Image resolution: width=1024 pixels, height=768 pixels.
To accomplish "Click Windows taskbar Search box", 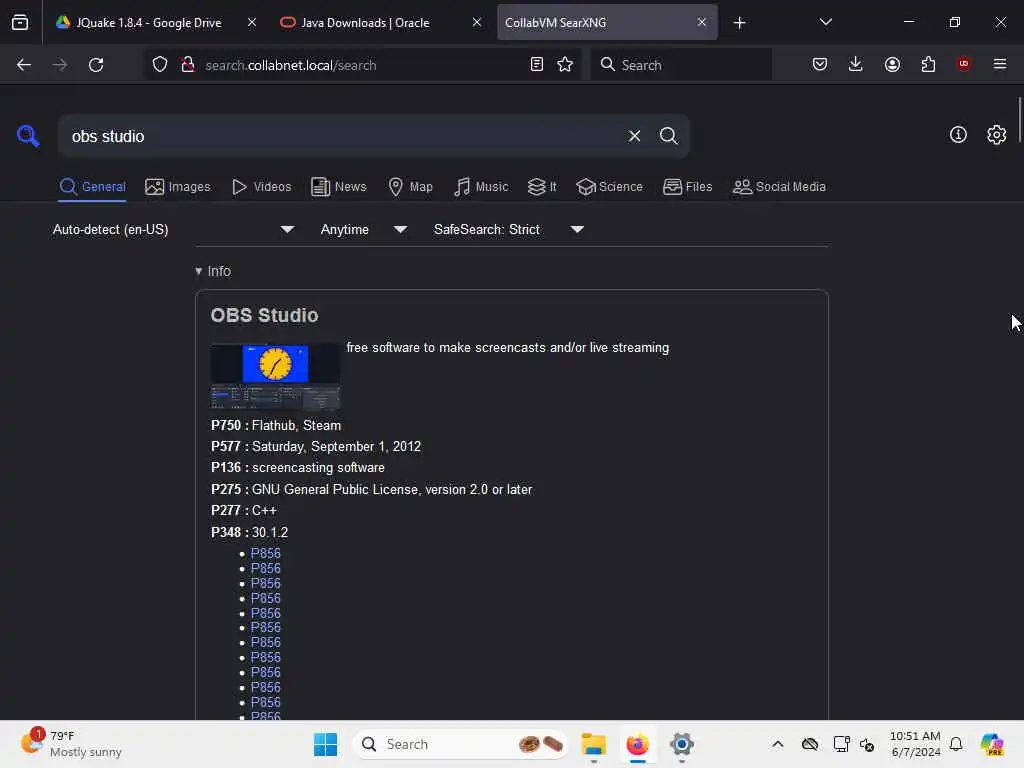I will click(460, 744).
